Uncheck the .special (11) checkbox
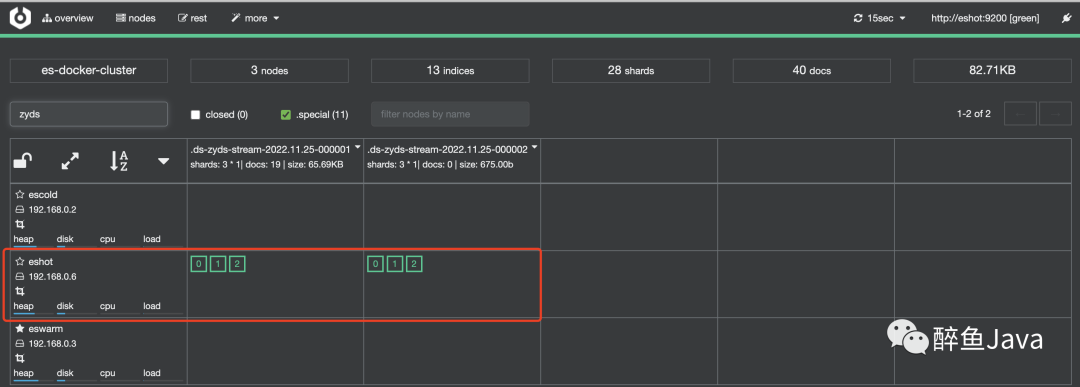This screenshot has width=1080, height=387. coord(286,115)
